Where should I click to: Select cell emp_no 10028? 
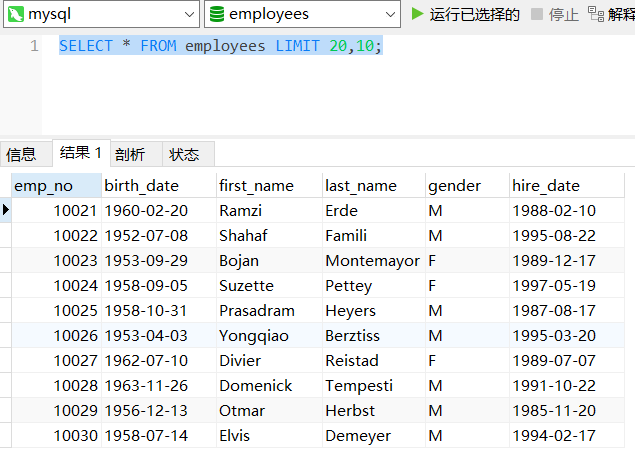click(56, 386)
